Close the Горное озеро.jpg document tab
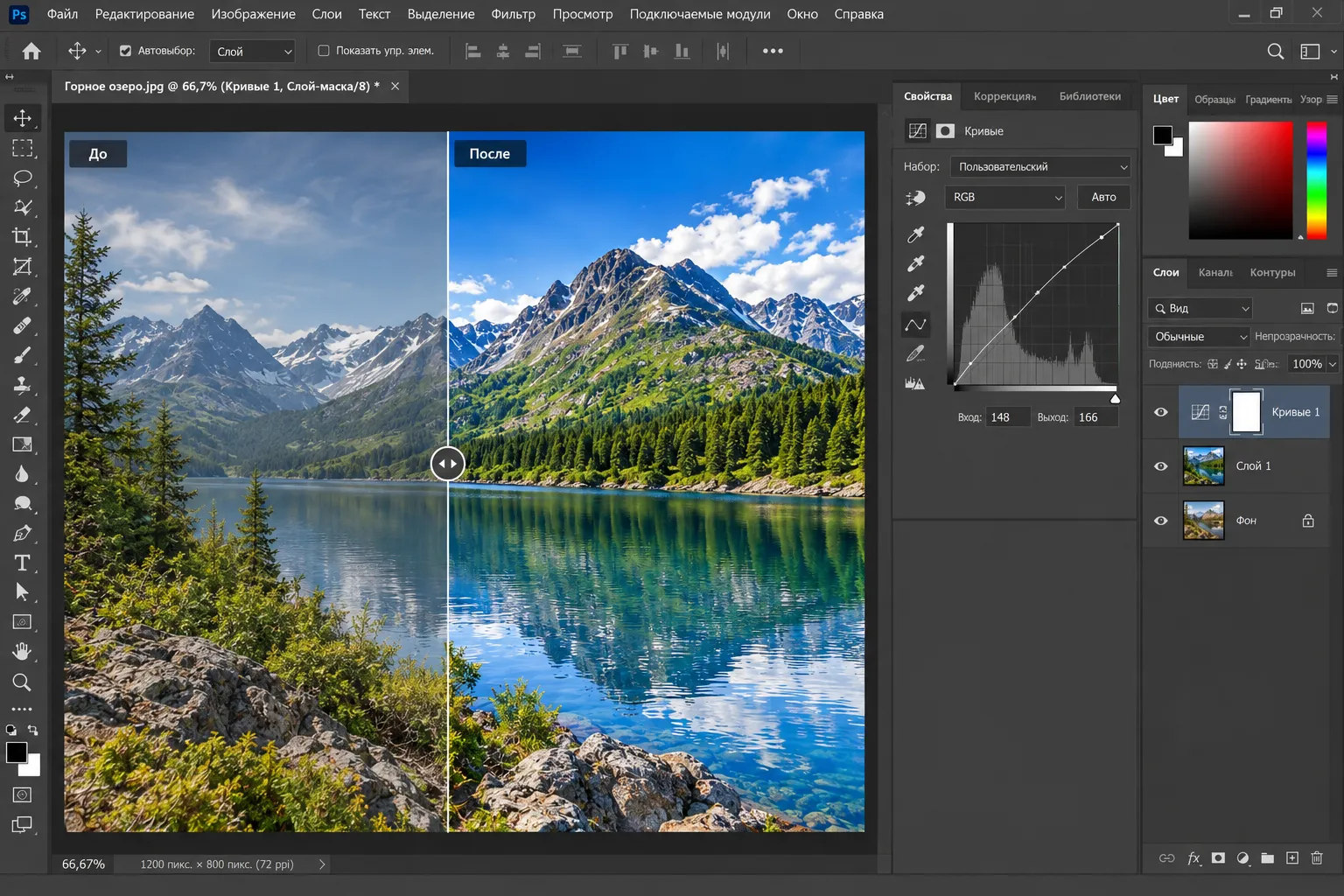Viewport: 1344px width, 896px height. [395, 86]
